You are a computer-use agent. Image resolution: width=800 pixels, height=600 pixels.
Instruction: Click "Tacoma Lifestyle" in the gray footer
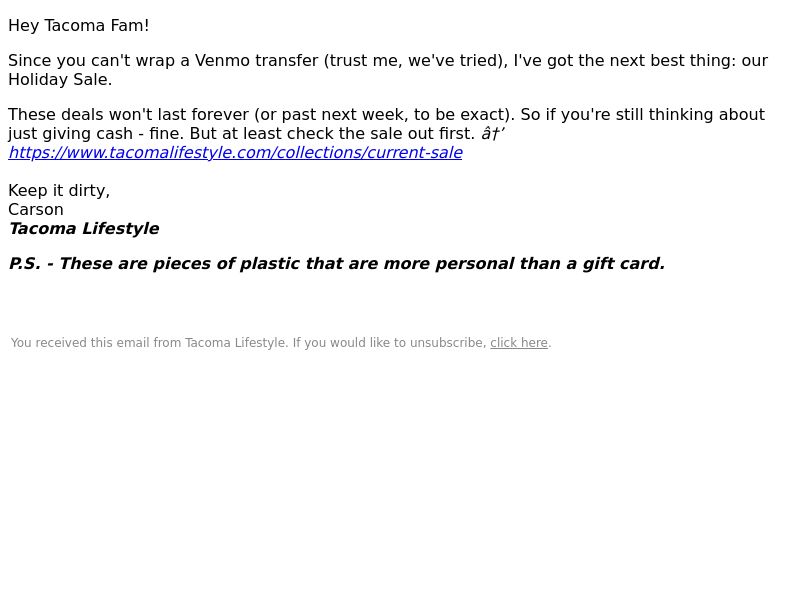pos(236,343)
